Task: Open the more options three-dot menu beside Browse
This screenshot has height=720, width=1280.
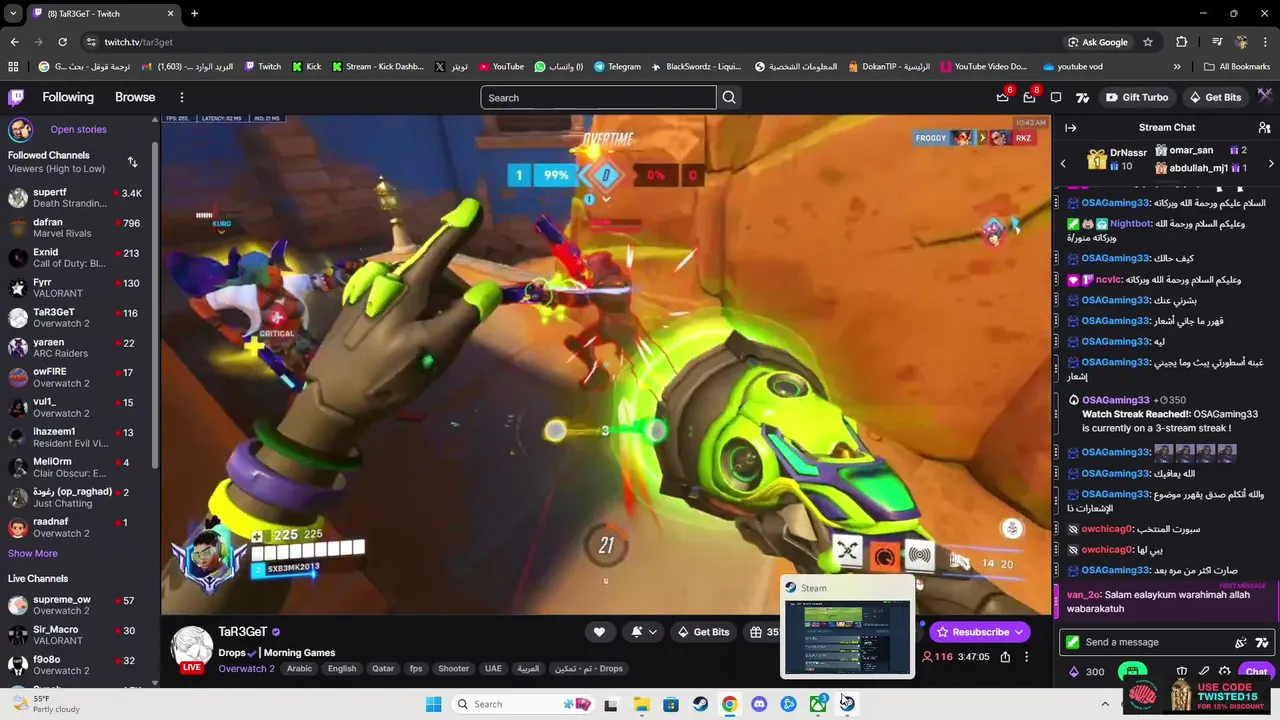Action: point(182,97)
